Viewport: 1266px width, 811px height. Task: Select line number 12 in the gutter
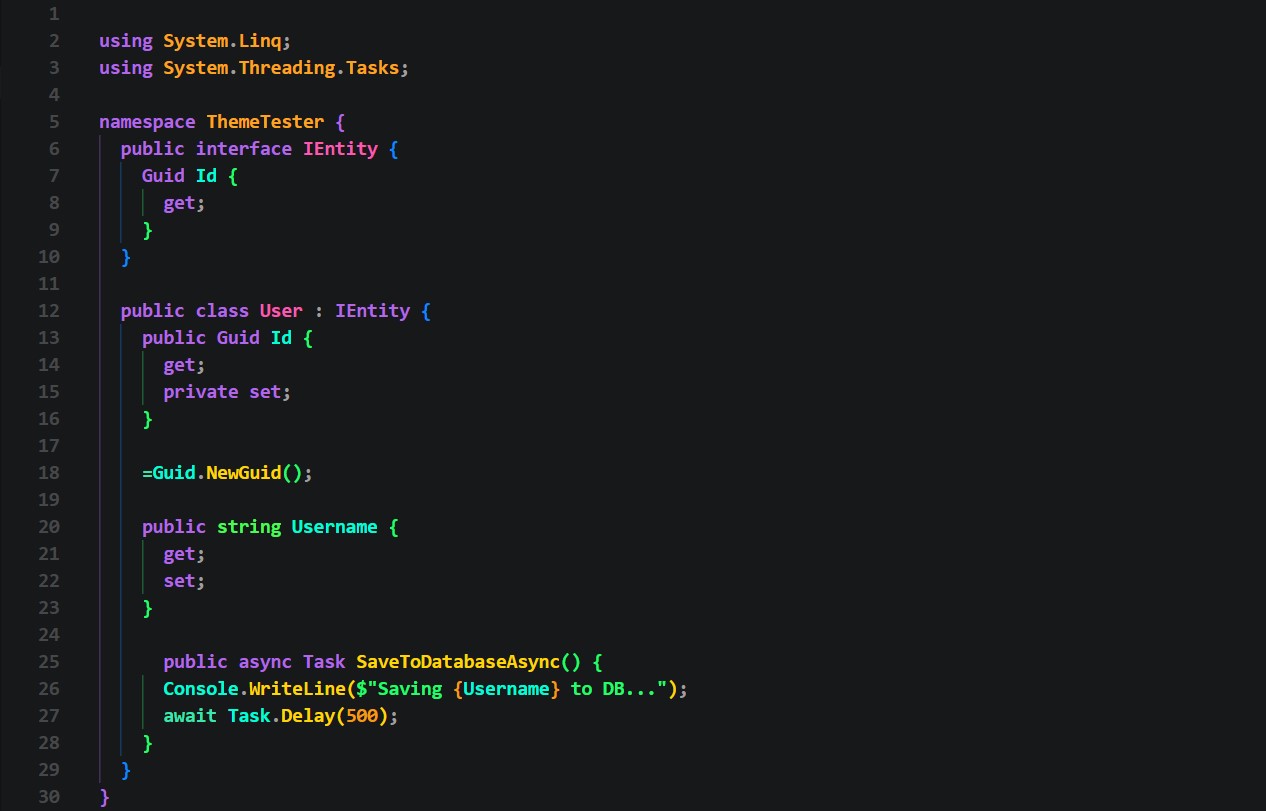coord(48,311)
